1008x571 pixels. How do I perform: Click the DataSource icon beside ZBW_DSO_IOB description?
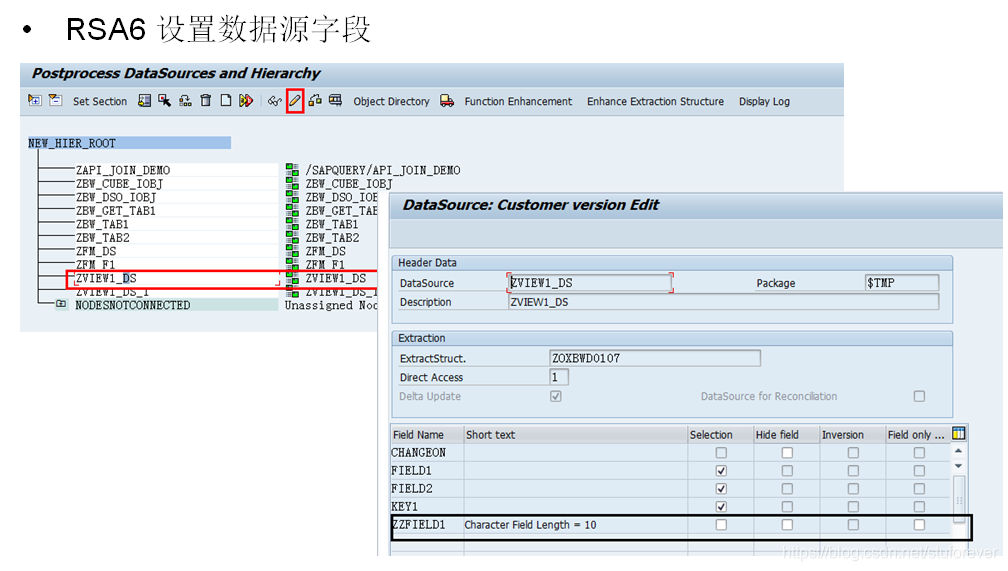(292, 197)
